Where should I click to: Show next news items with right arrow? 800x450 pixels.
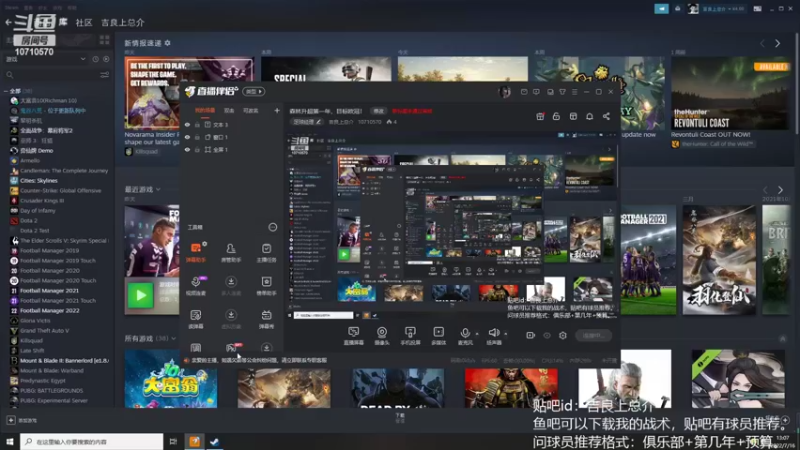point(778,44)
